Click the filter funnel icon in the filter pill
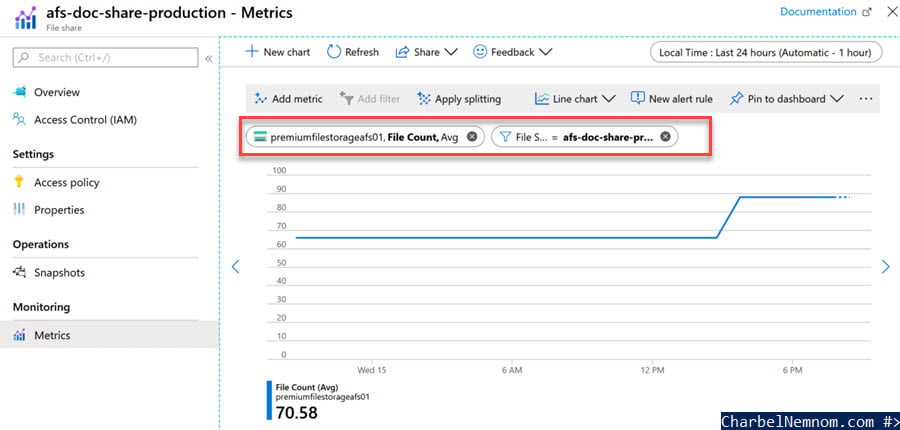The width and height of the screenshot is (900, 430). click(x=505, y=137)
